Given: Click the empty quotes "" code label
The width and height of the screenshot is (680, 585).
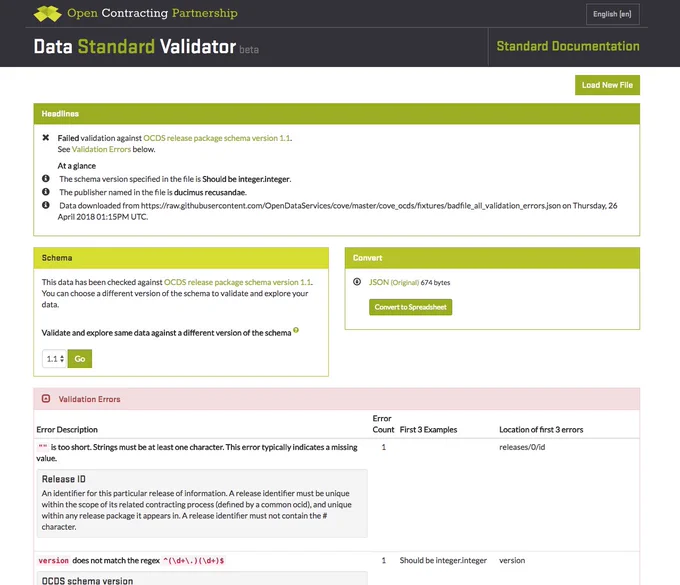Looking at the screenshot, I should point(42,447).
